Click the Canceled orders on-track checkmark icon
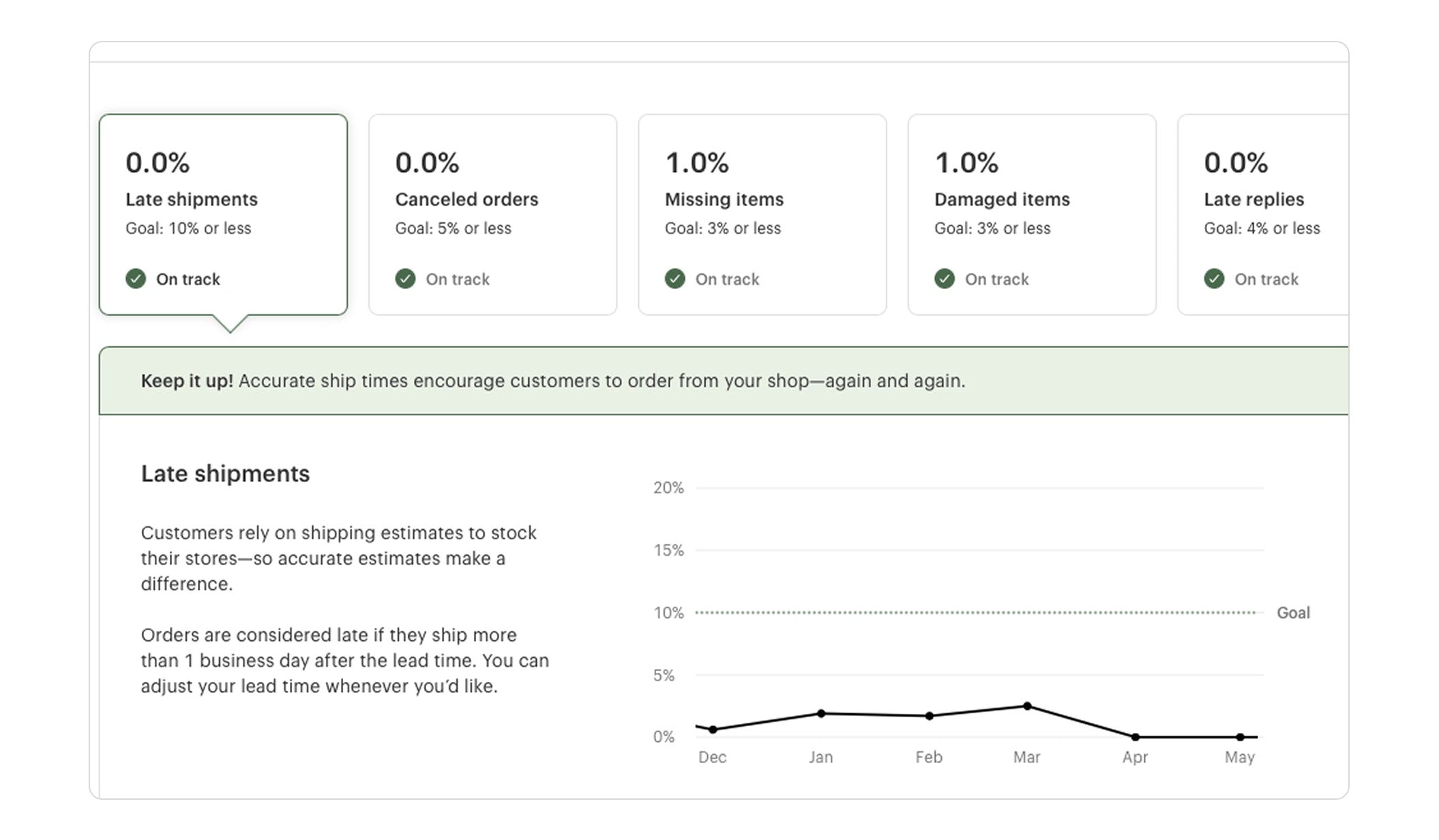The image size is (1439, 840). [x=405, y=279]
